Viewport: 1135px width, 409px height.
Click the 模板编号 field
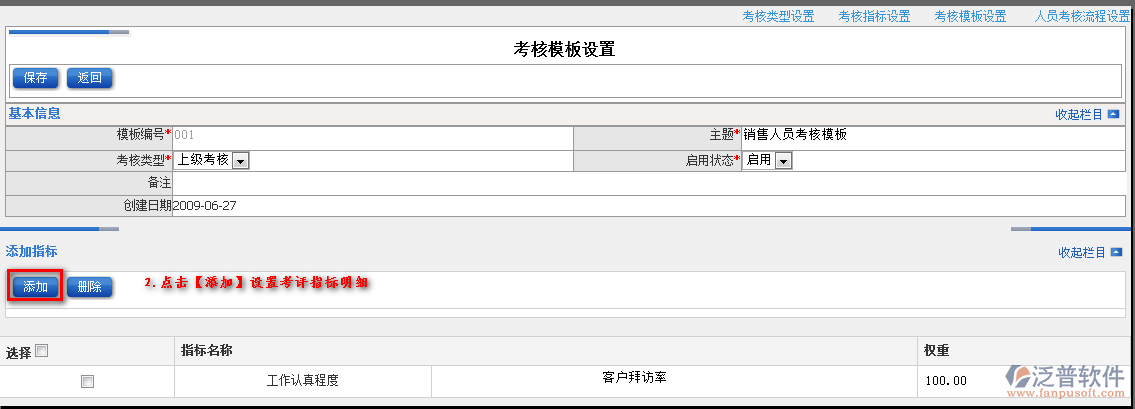click(370, 136)
